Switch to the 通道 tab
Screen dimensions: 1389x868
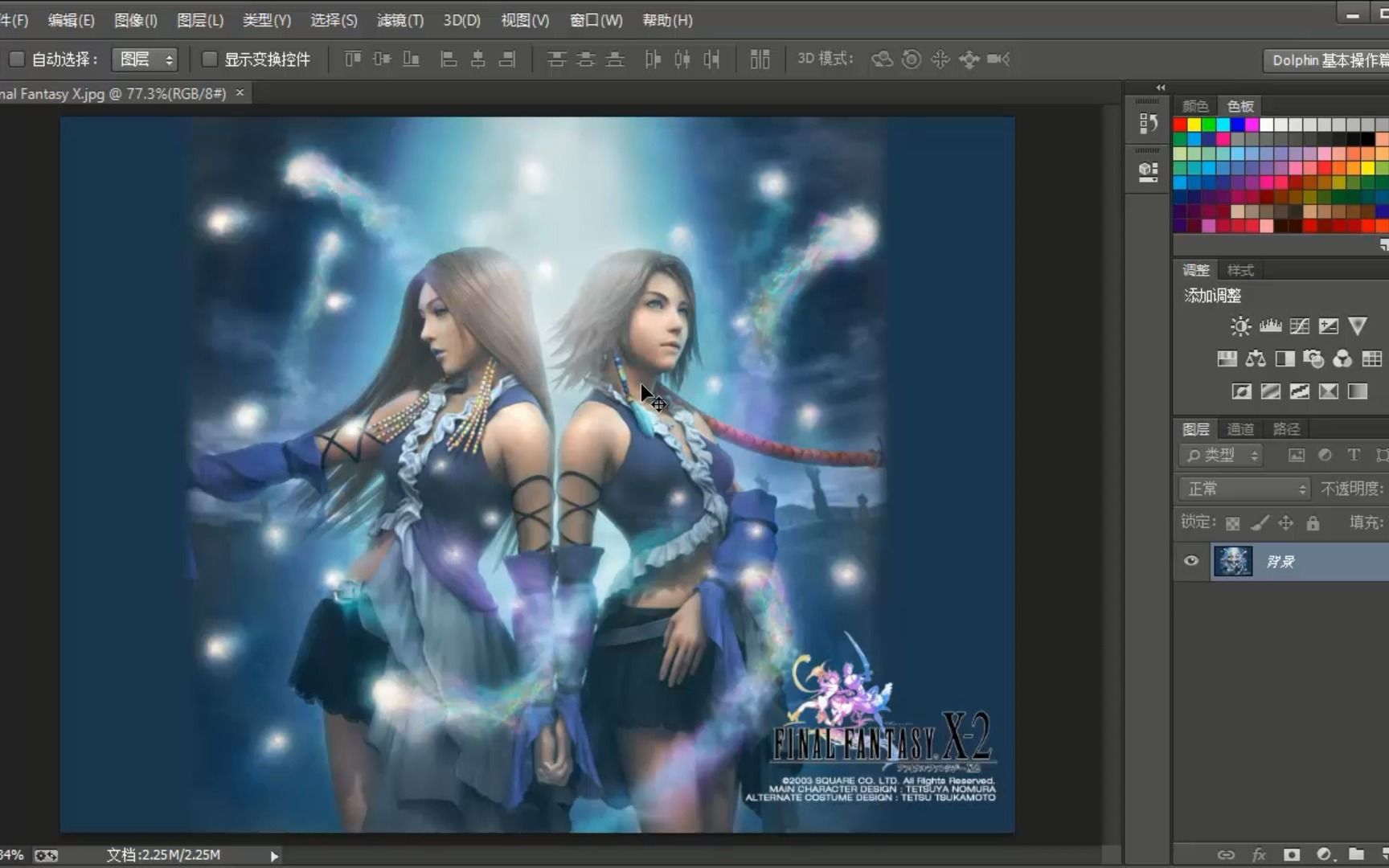point(1240,429)
